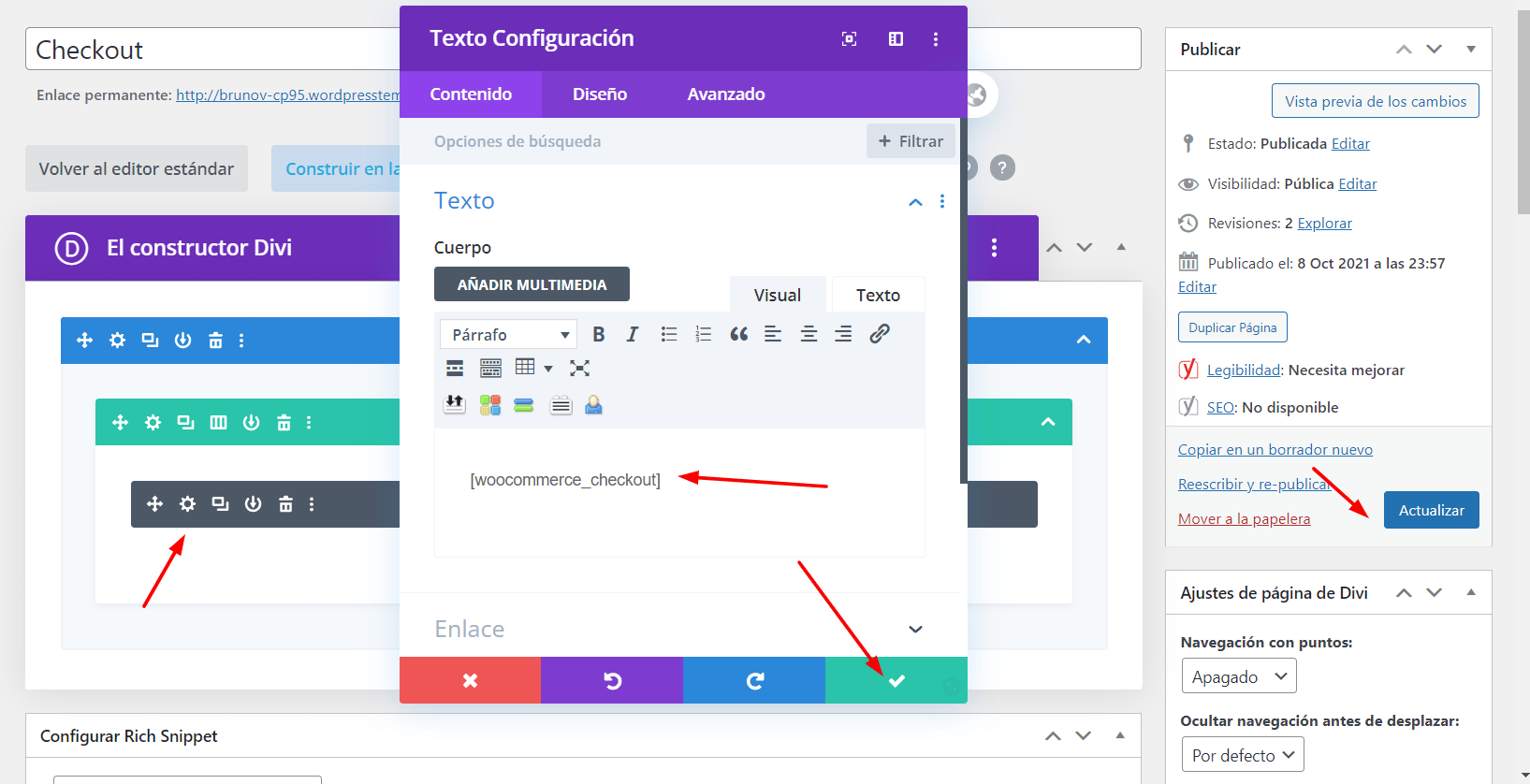Click the Actualizar button
The width and height of the screenshot is (1530, 784).
pyautogui.click(x=1431, y=510)
